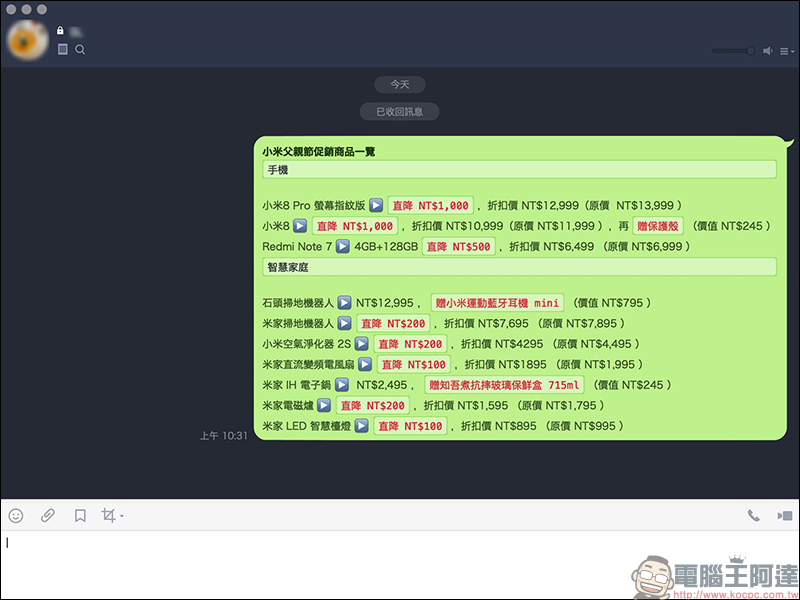Click arrow link next to 小米8
The width and height of the screenshot is (800, 600).
point(300,226)
